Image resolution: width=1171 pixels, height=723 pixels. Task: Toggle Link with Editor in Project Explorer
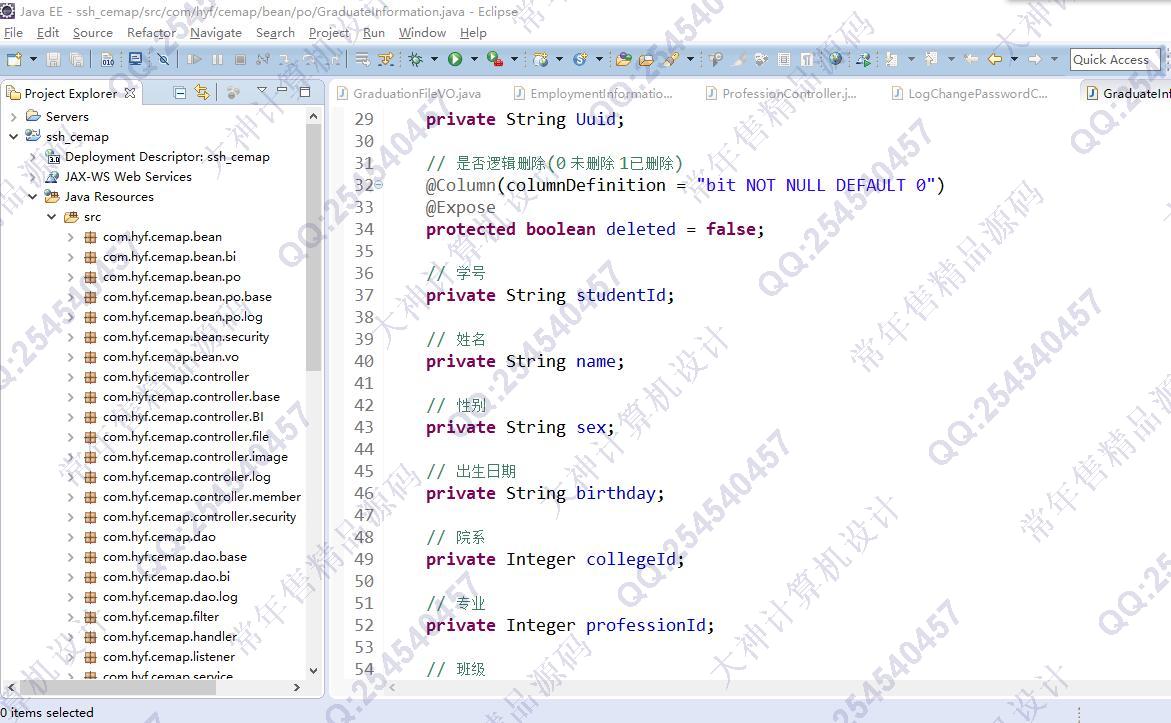[202, 93]
